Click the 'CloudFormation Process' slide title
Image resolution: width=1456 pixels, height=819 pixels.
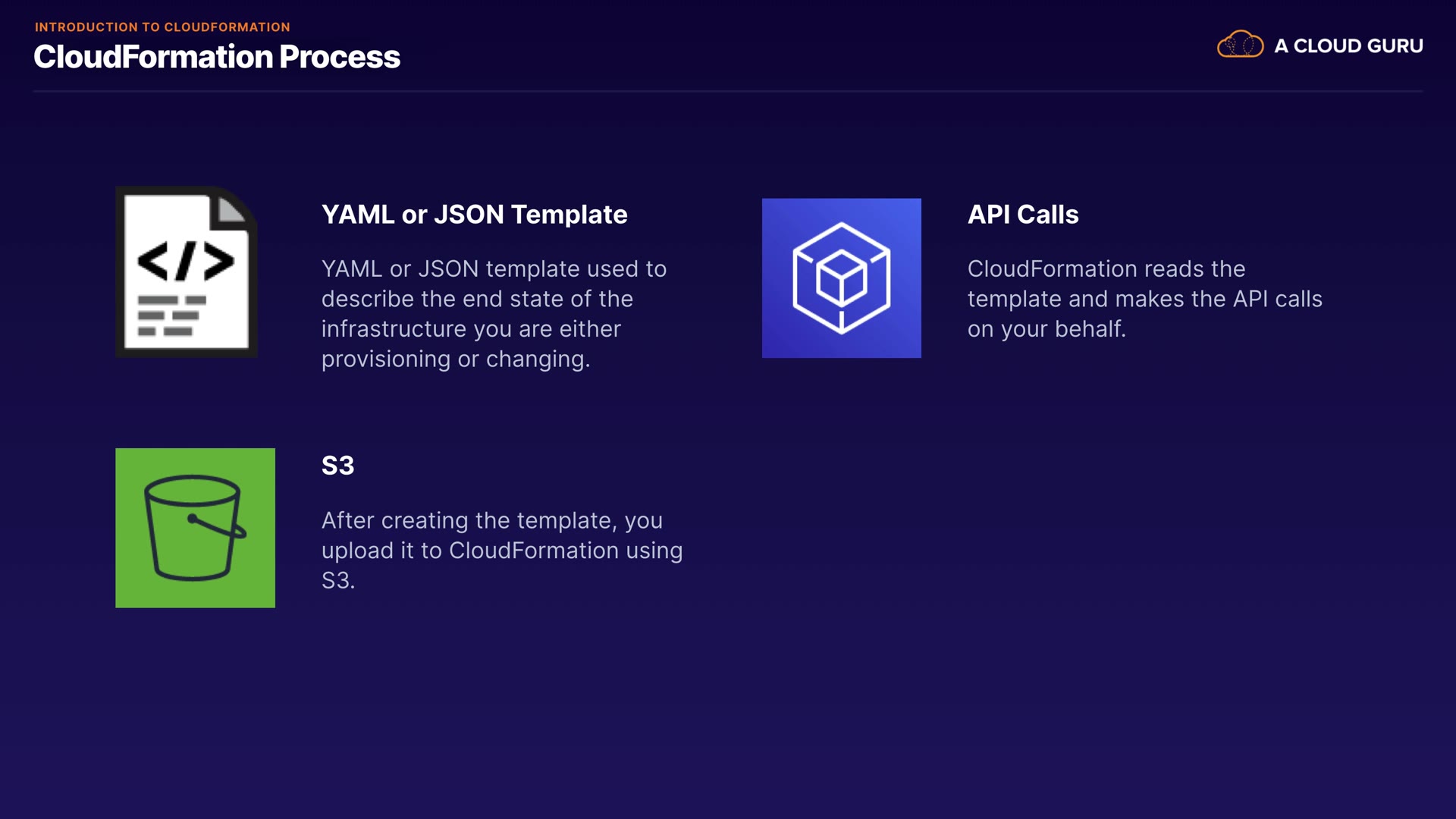point(217,57)
